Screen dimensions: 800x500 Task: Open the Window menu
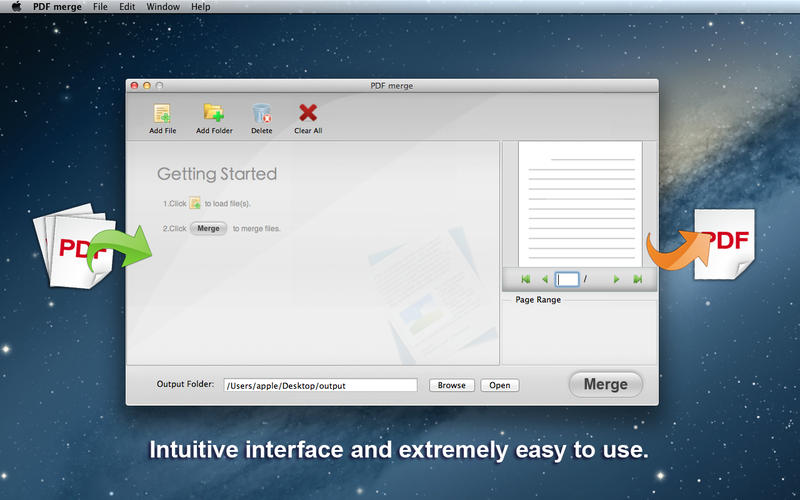[163, 7]
